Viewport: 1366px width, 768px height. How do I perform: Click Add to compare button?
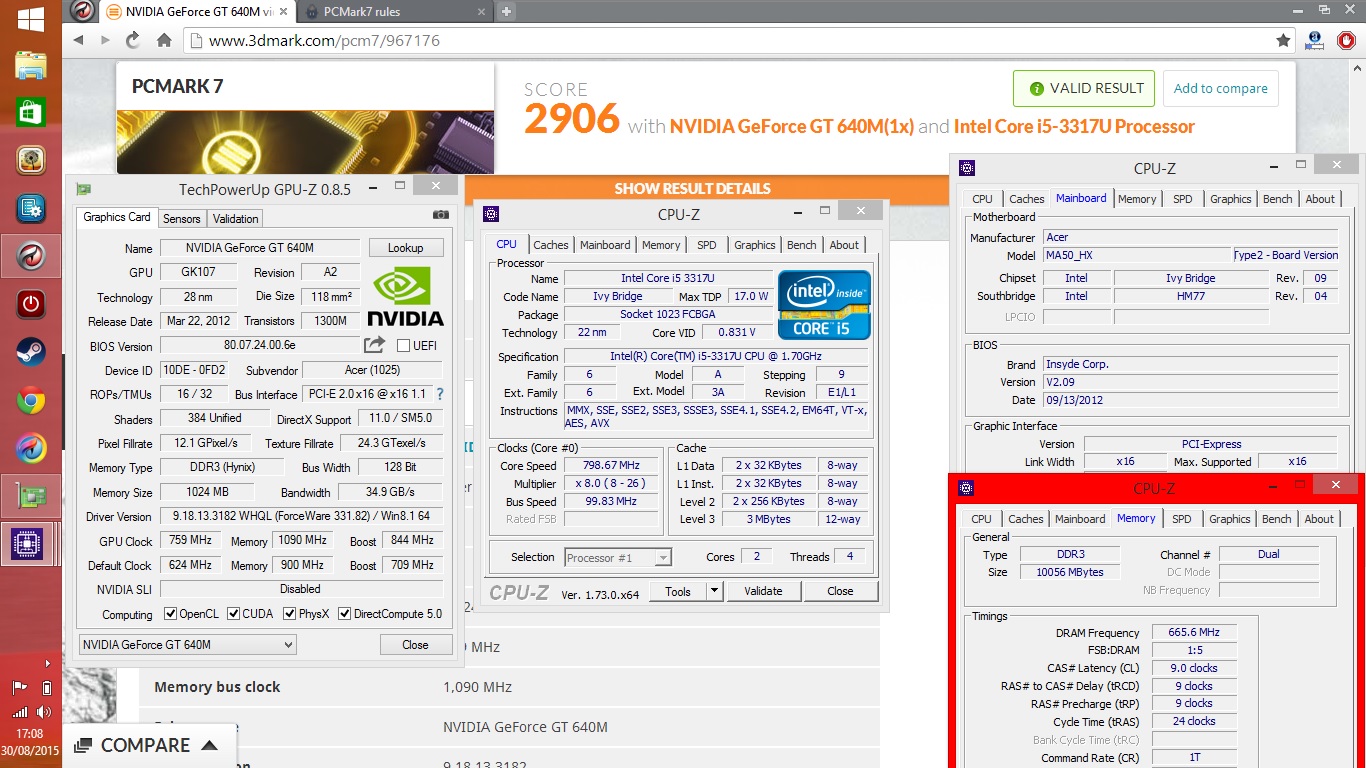point(1220,88)
